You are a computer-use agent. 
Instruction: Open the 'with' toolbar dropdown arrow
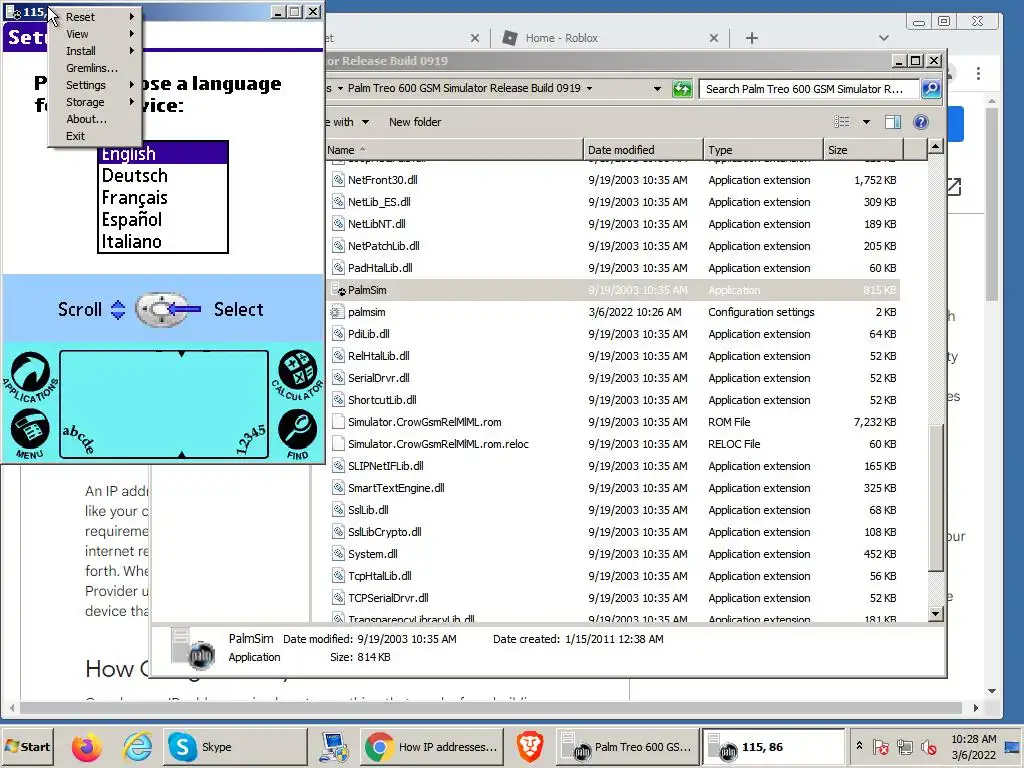click(x=365, y=122)
